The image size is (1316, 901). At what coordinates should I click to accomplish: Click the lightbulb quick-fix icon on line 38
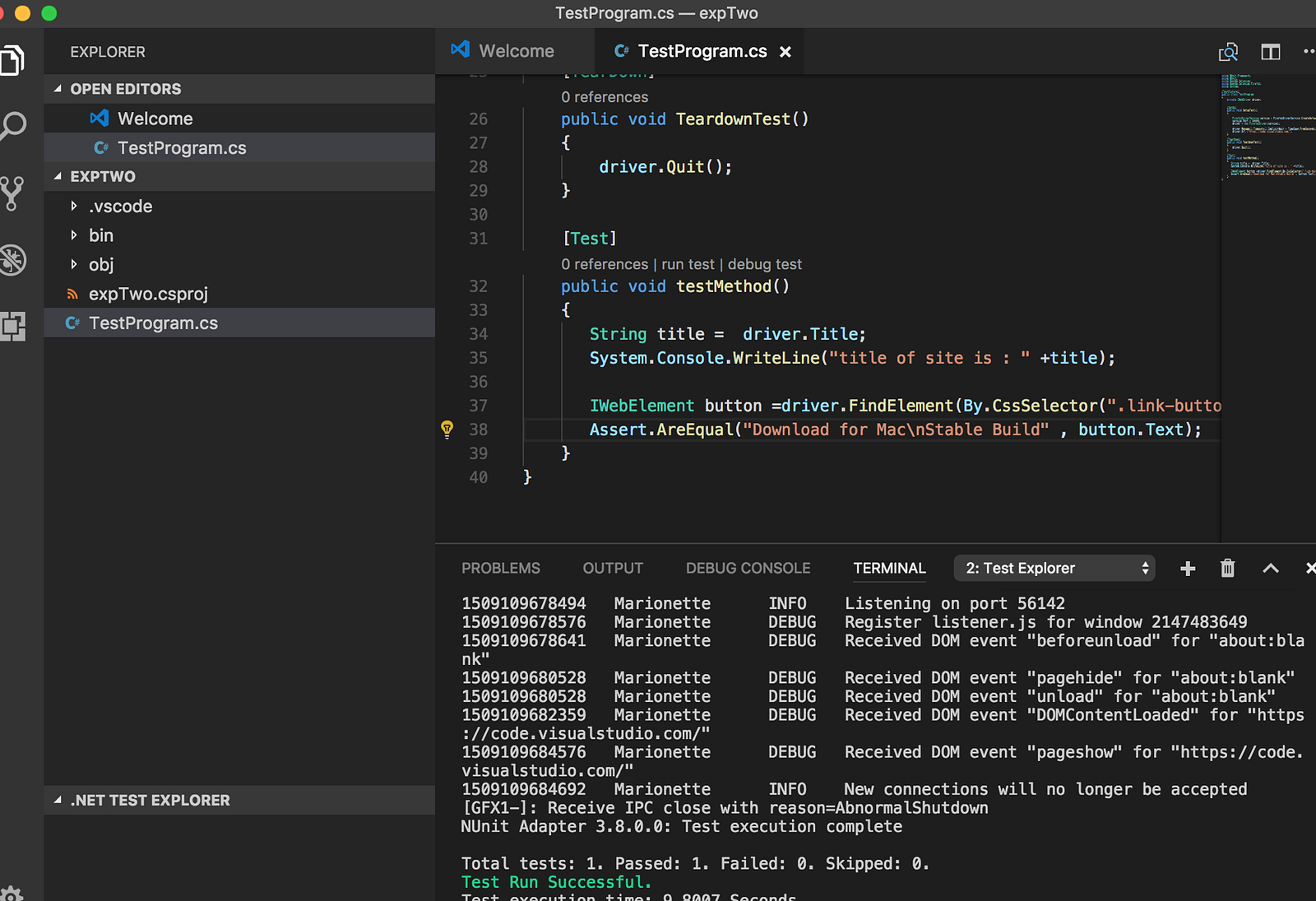tap(447, 429)
